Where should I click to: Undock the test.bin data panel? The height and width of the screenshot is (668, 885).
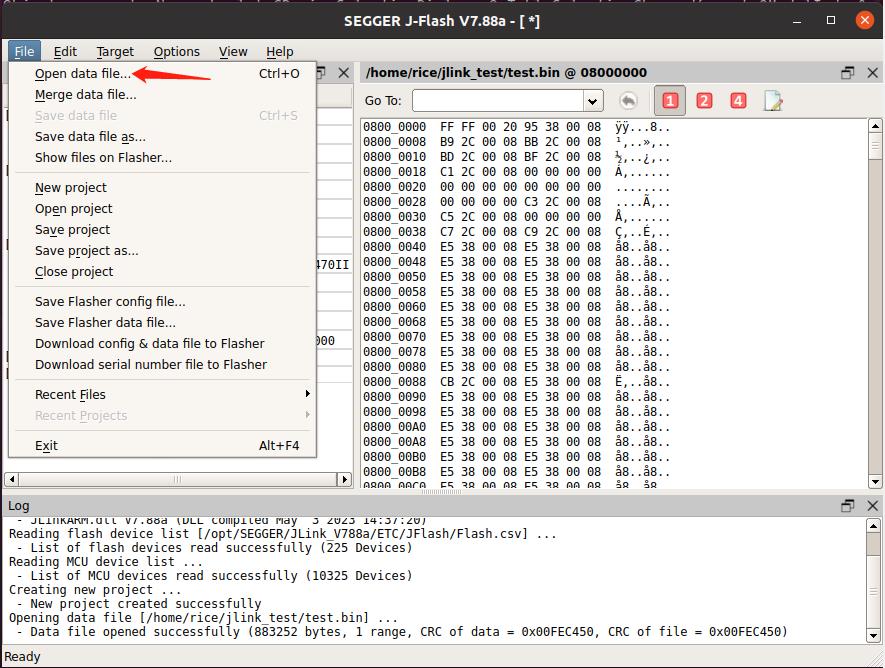coord(847,73)
